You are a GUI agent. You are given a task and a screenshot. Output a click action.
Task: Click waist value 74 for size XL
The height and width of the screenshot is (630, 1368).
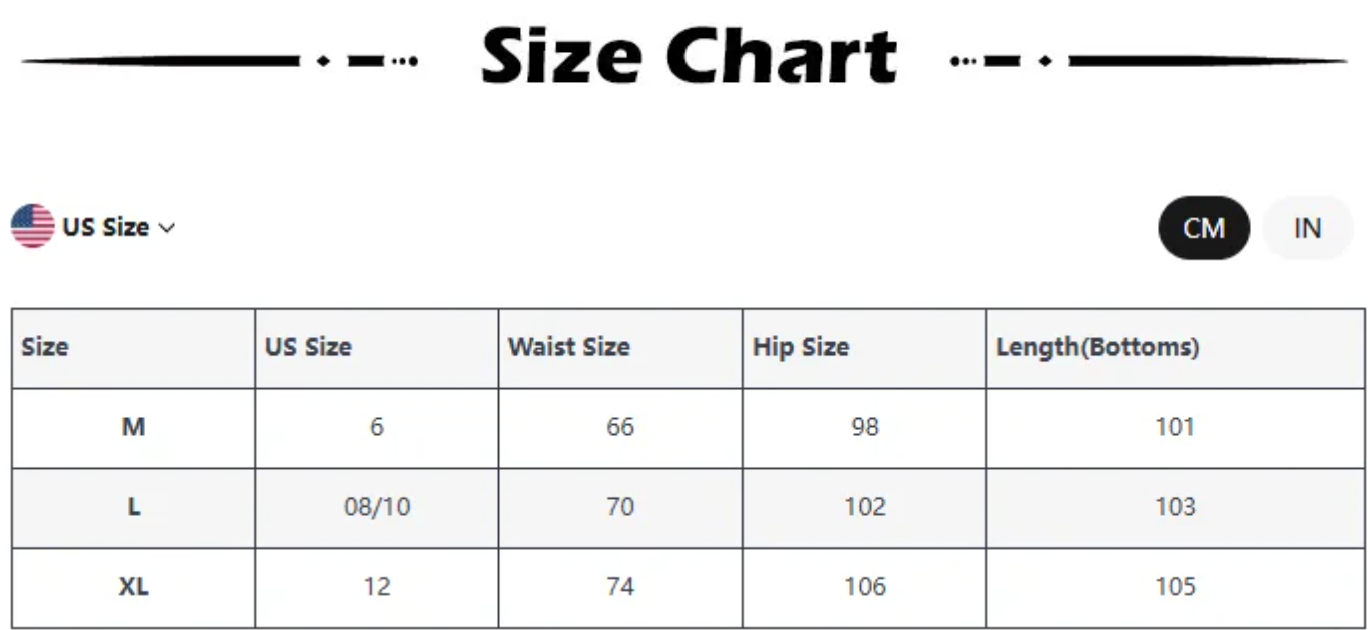[620, 587]
